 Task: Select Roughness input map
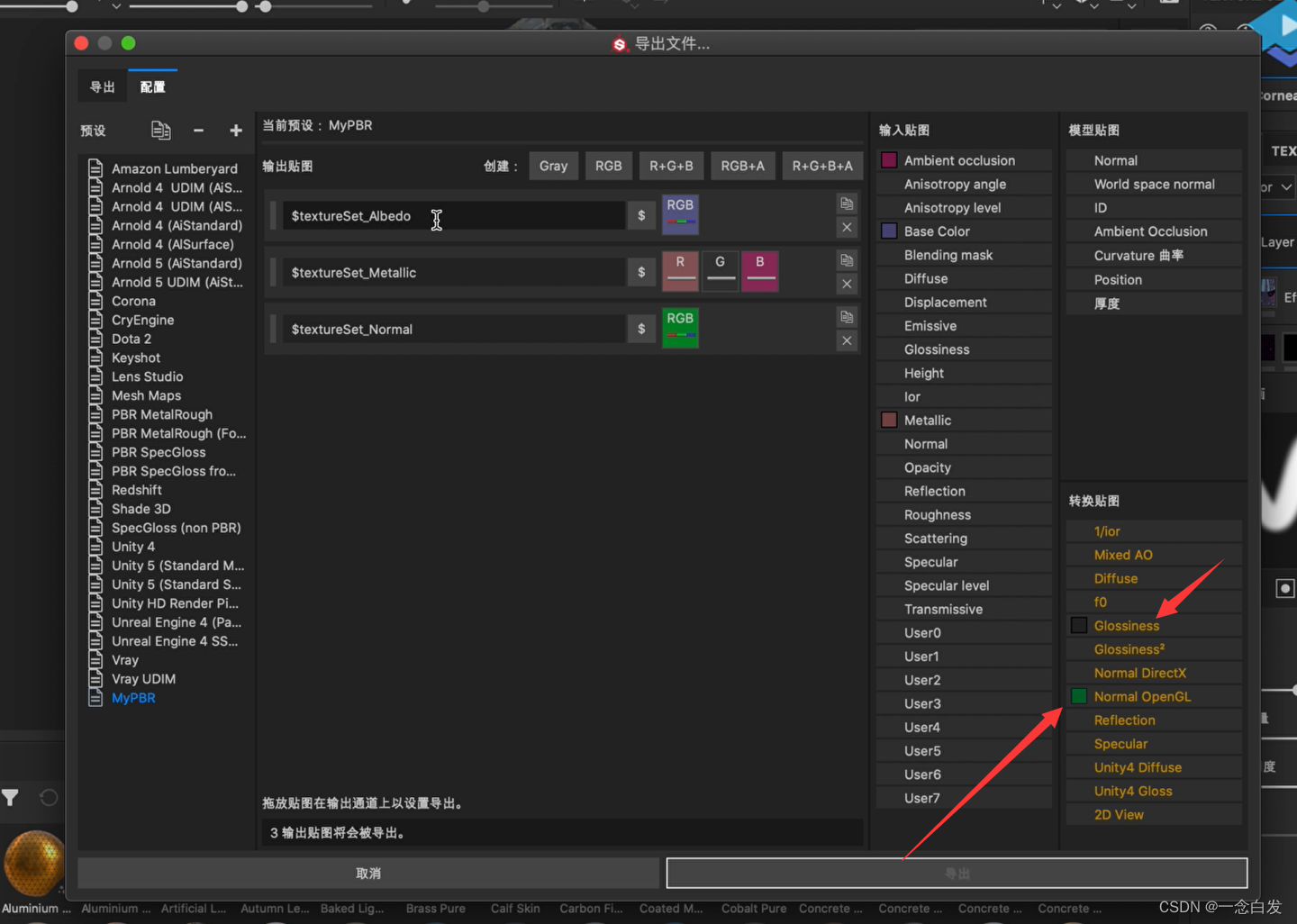[x=964, y=515]
